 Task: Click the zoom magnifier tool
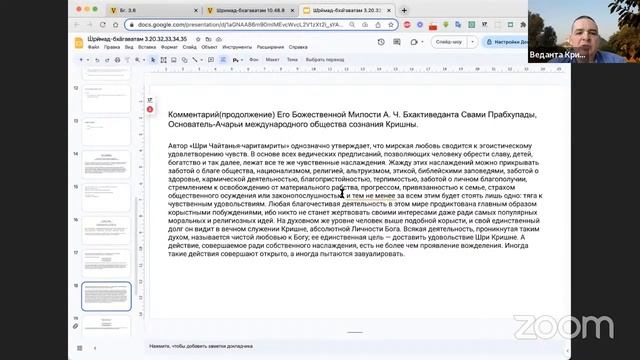click(138, 60)
